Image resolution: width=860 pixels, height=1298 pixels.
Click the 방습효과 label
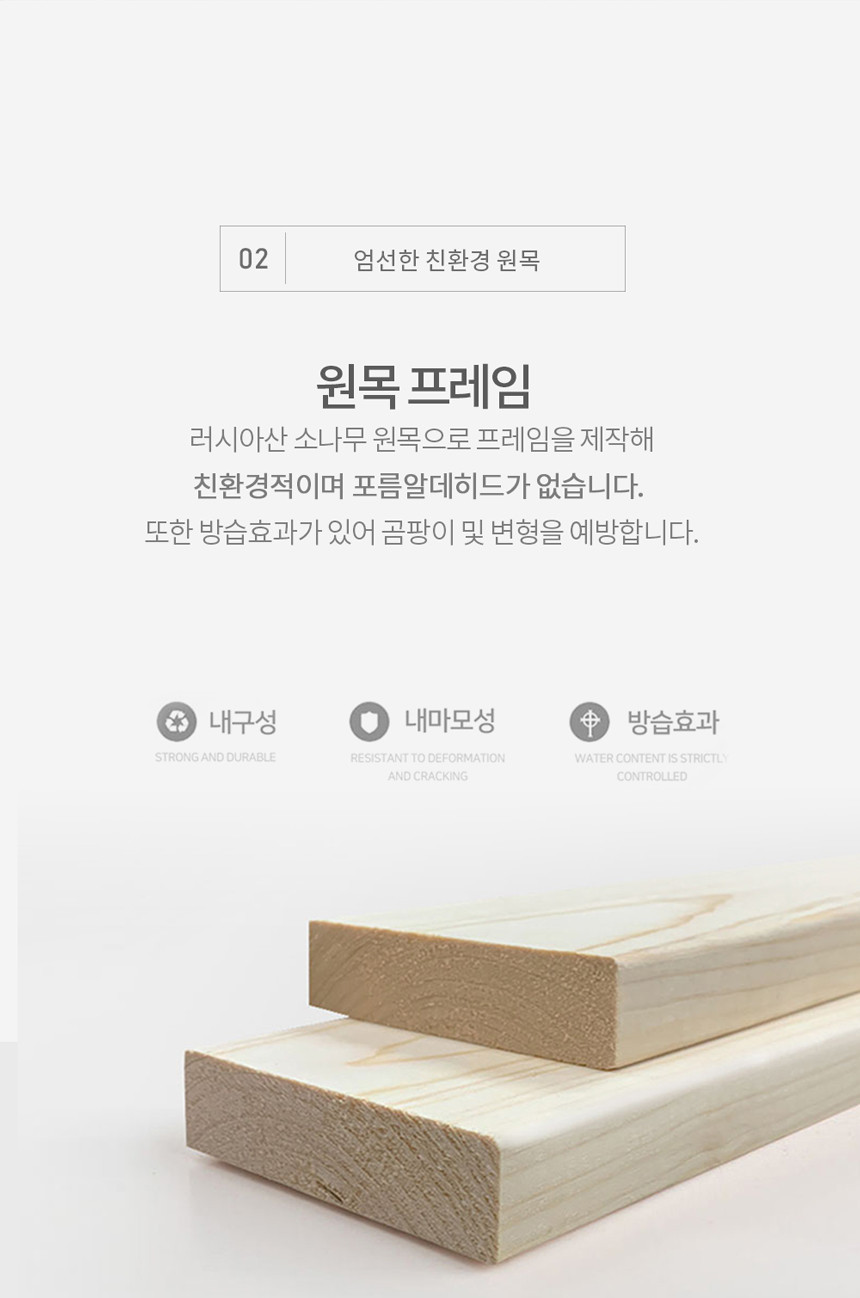click(673, 722)
